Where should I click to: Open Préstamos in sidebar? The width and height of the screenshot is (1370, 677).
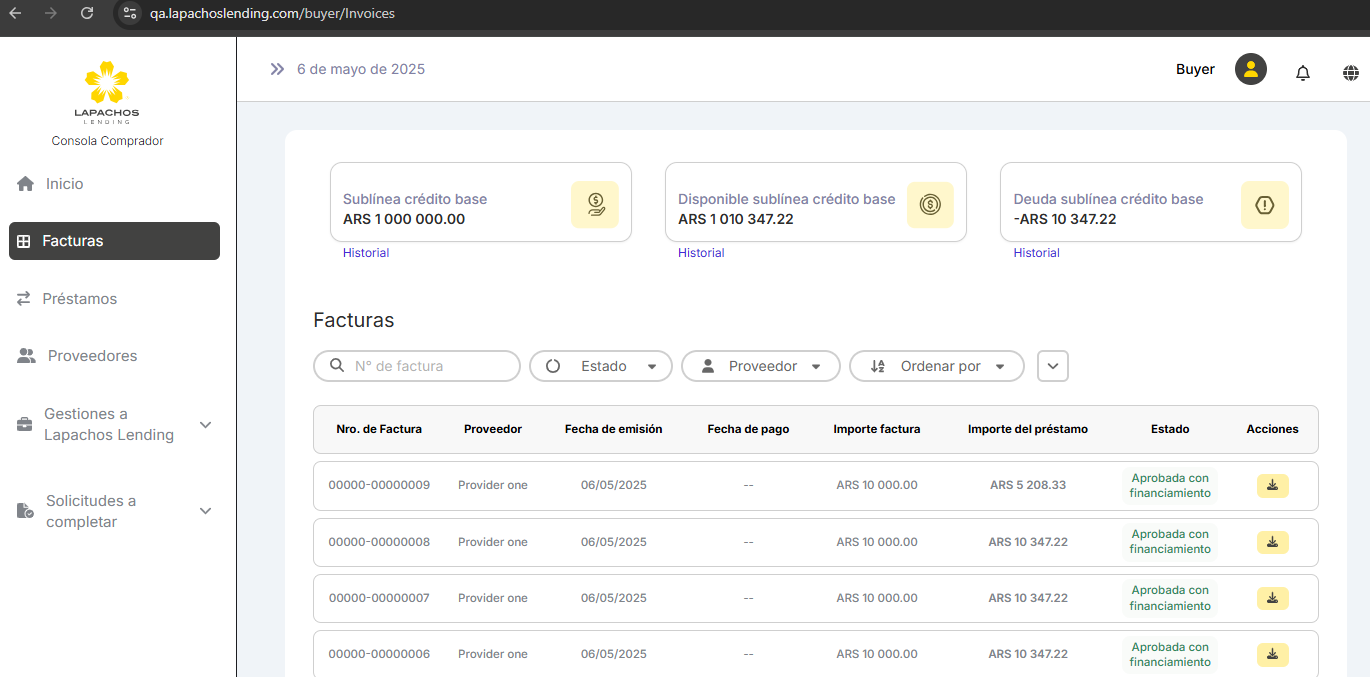click(79, 299)
